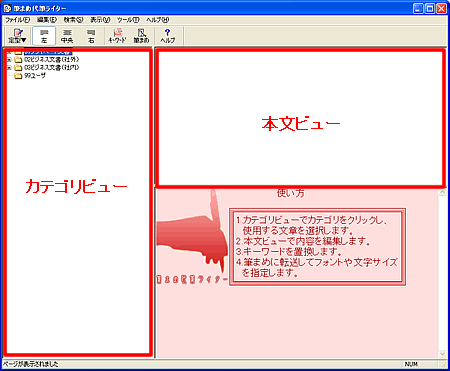Minimize the 筆まめ代筆ライター window
The width and height of the screenshot is (450, 371).
pyautogui.click(x=418, y=8)
